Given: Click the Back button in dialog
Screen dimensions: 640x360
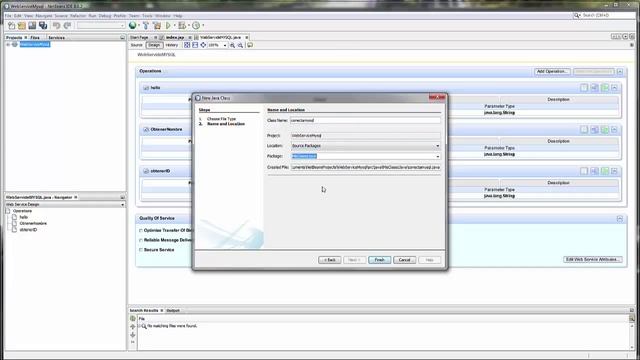Looking at the screenshot, I should point(329,260).
